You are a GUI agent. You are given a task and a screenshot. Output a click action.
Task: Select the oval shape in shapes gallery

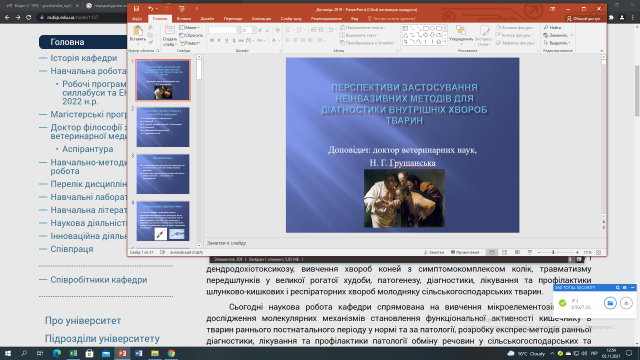432,29
